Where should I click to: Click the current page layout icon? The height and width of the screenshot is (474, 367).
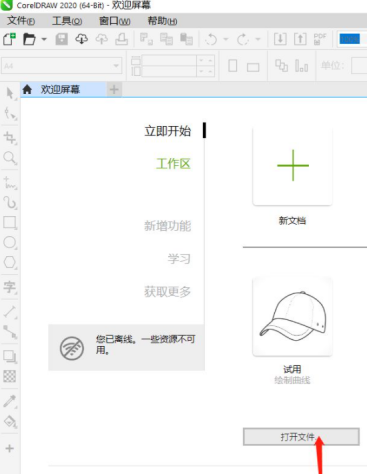(301, 66)
